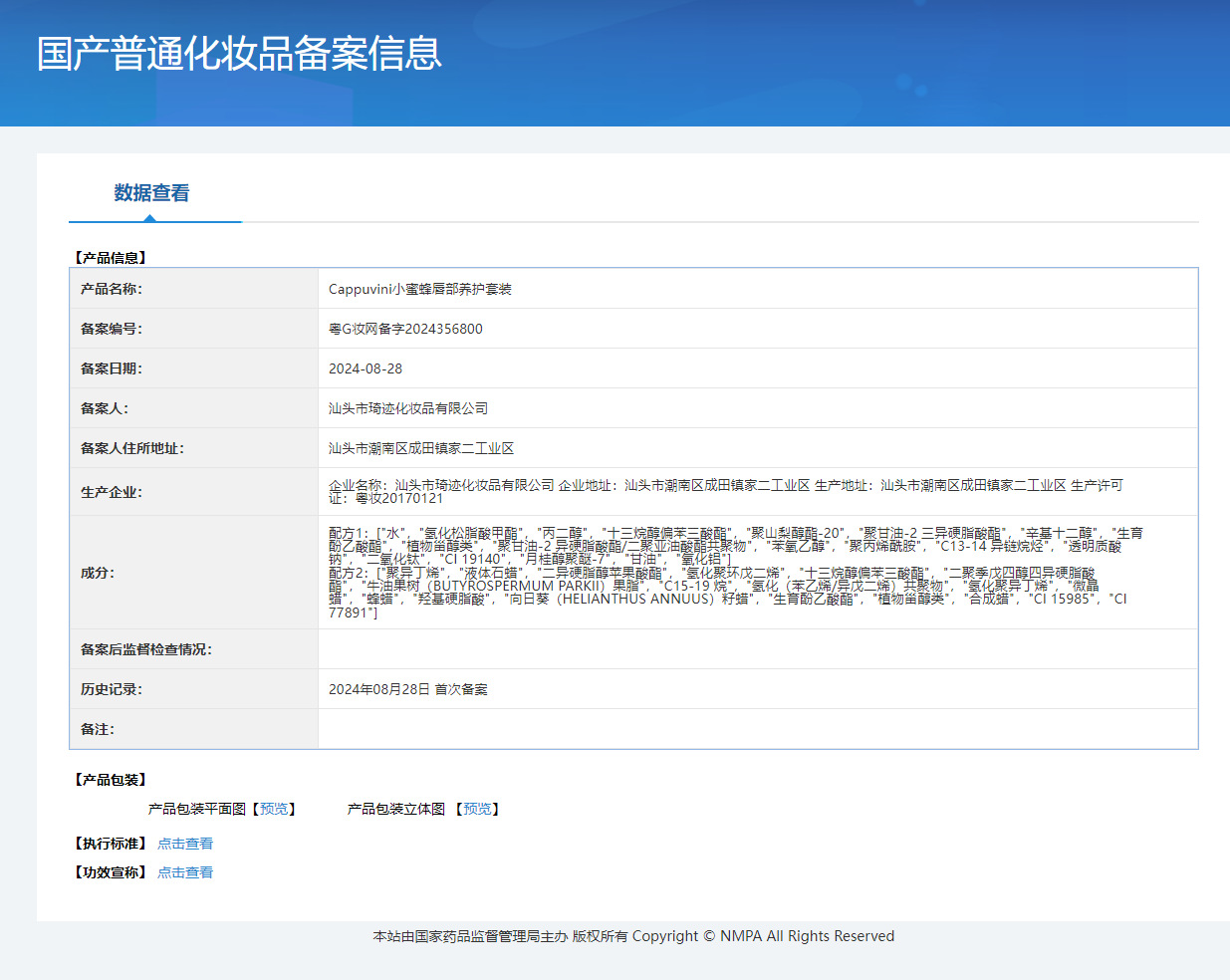Click the 备案后监督检查情况 row label
Screen dimensions: 1230x980
(x=146, y=649)
